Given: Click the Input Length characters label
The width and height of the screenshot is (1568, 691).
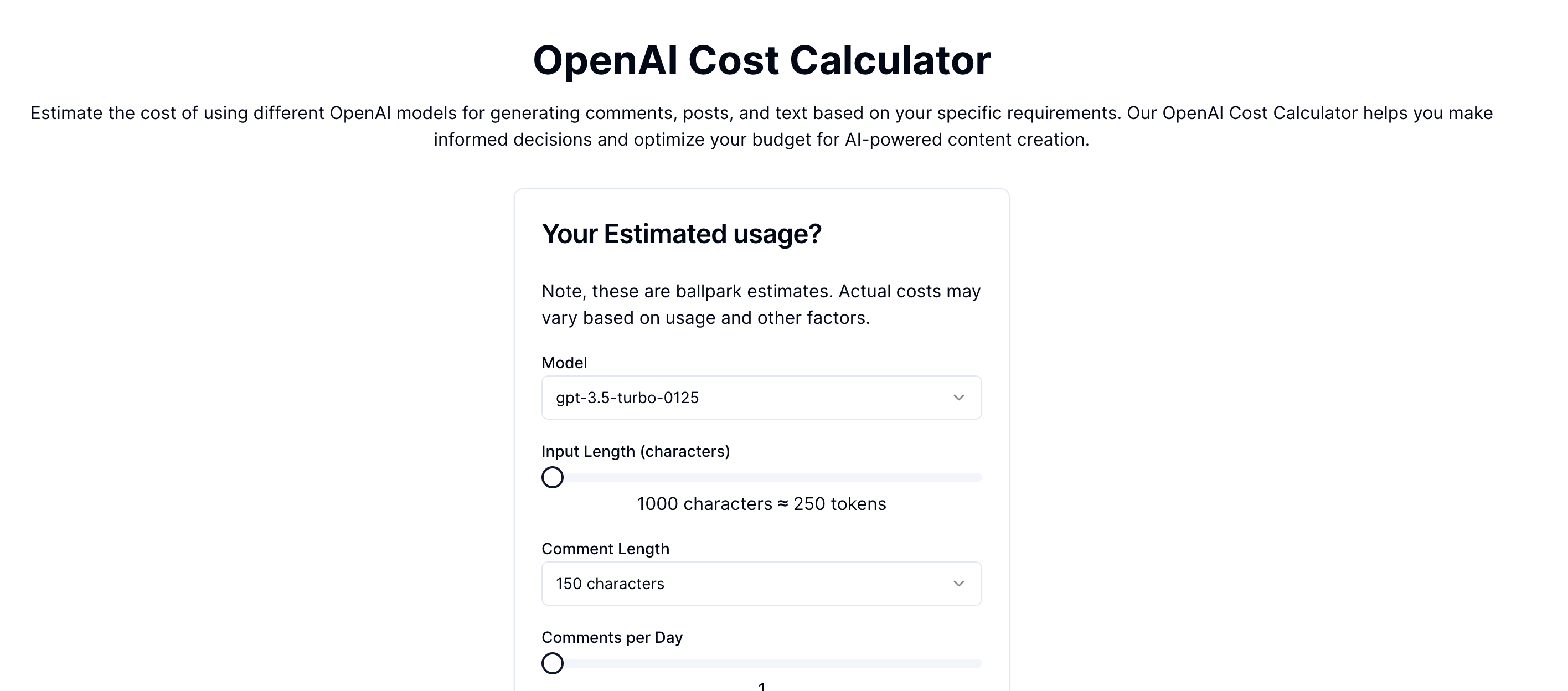Looking at the screenshot, I should click(636, 451).
